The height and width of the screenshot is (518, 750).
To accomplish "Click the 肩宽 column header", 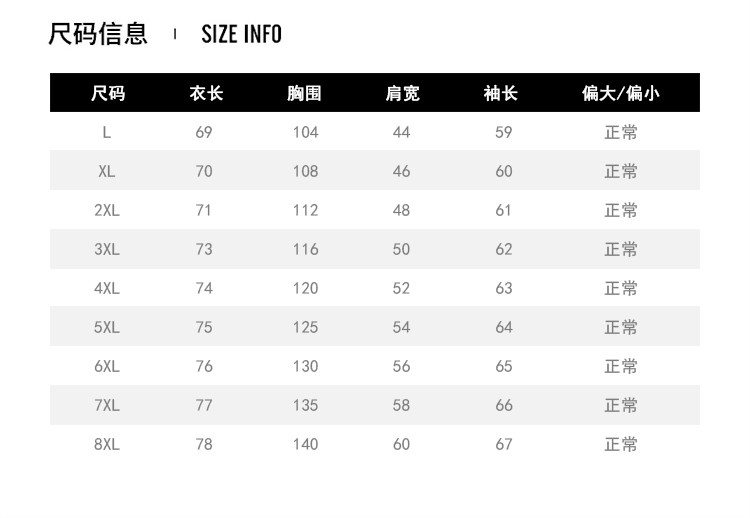I will [x=402, y=94].
